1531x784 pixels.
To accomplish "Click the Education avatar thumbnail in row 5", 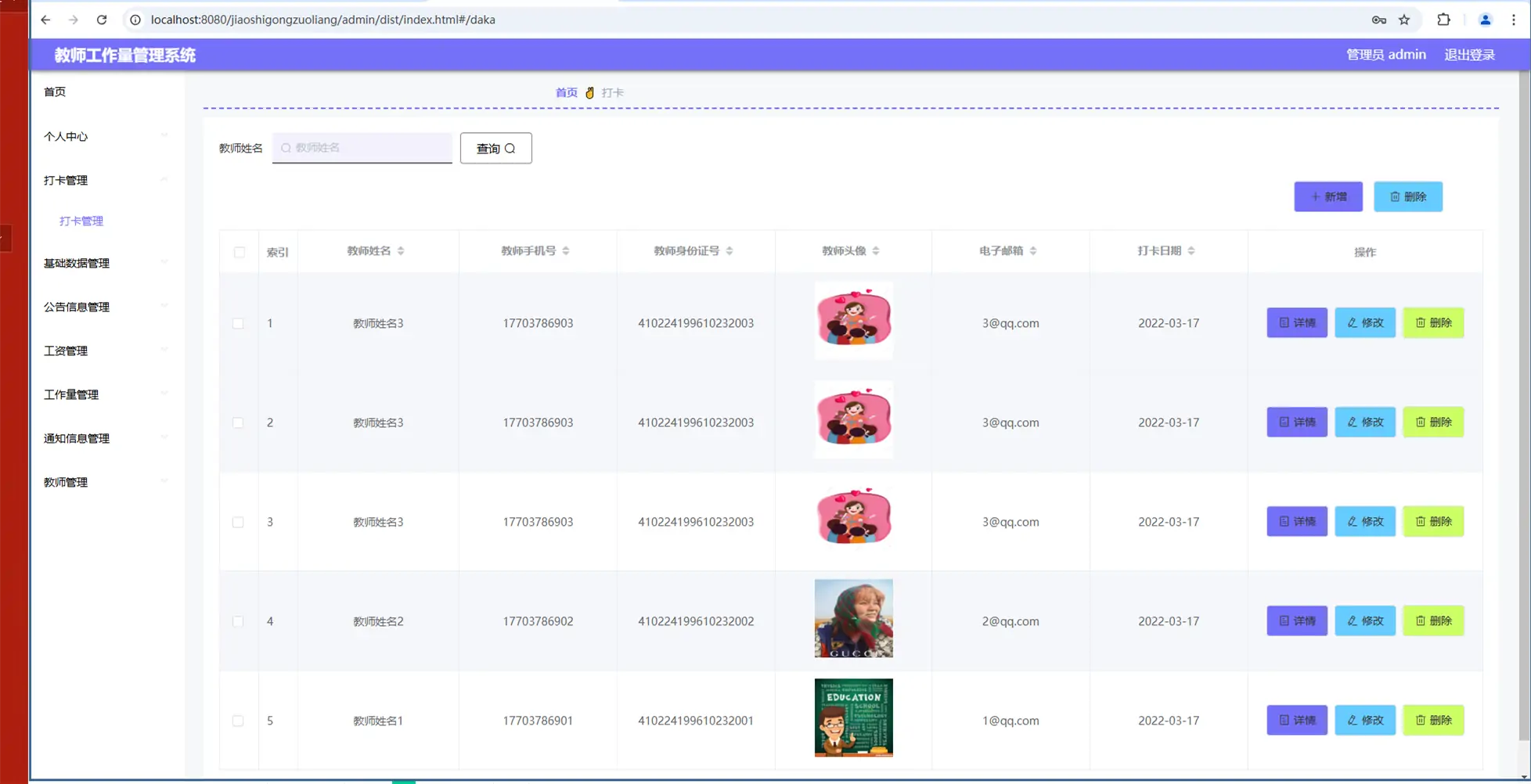I will (853, 717).
